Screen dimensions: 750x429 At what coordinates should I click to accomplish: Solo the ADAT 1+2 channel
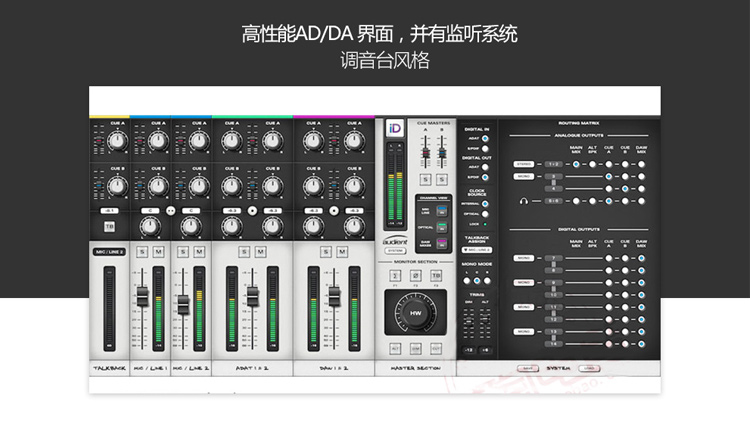(244, 252)
